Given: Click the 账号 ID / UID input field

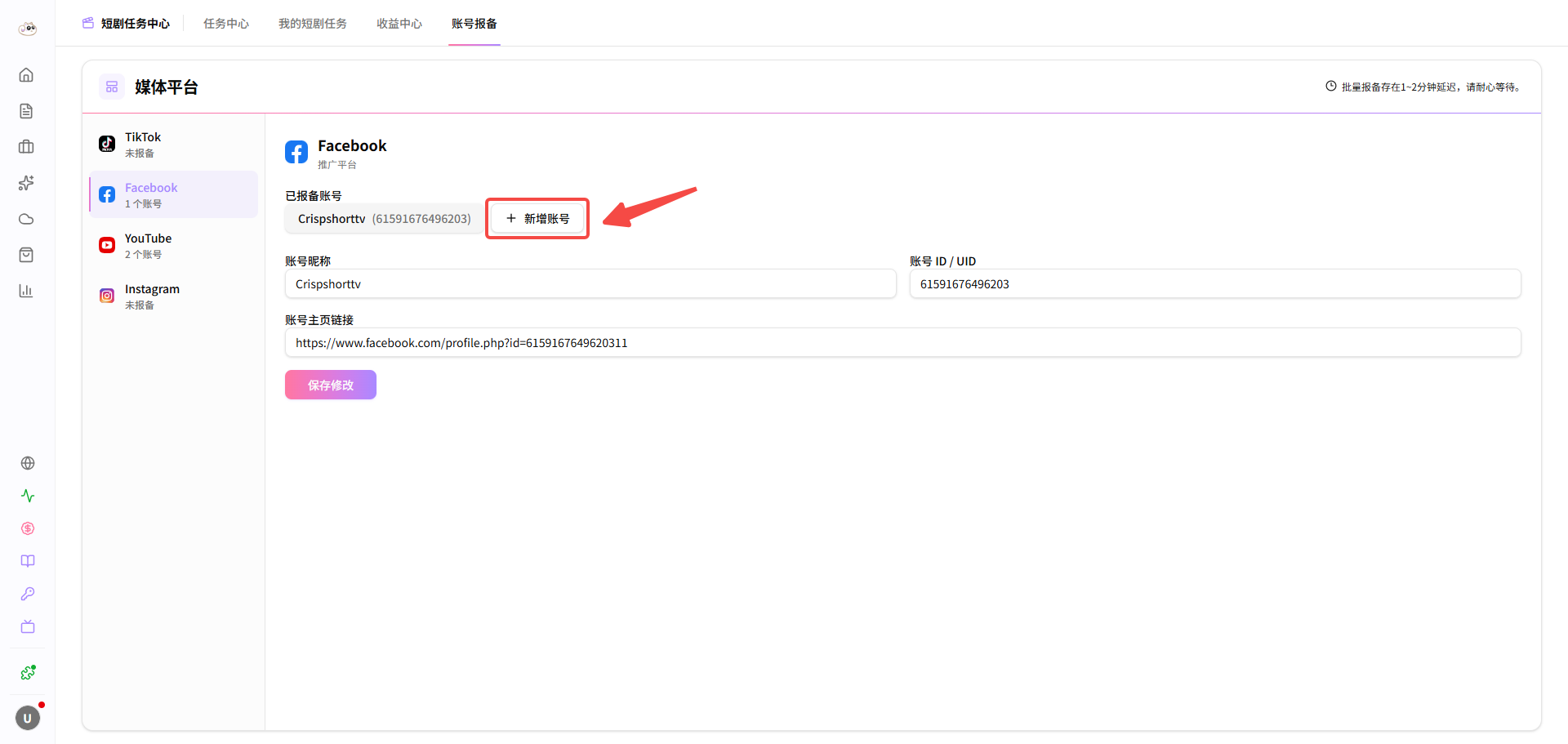Looking at the screenshot, I should pos(1215,284).
